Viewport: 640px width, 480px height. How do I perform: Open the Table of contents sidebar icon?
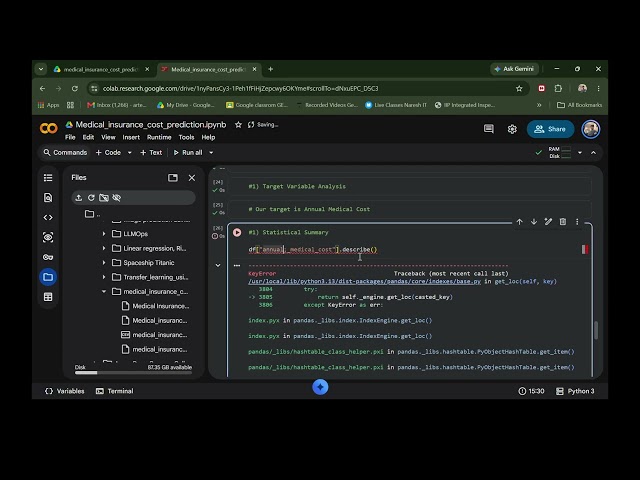(x=48, y=178)
